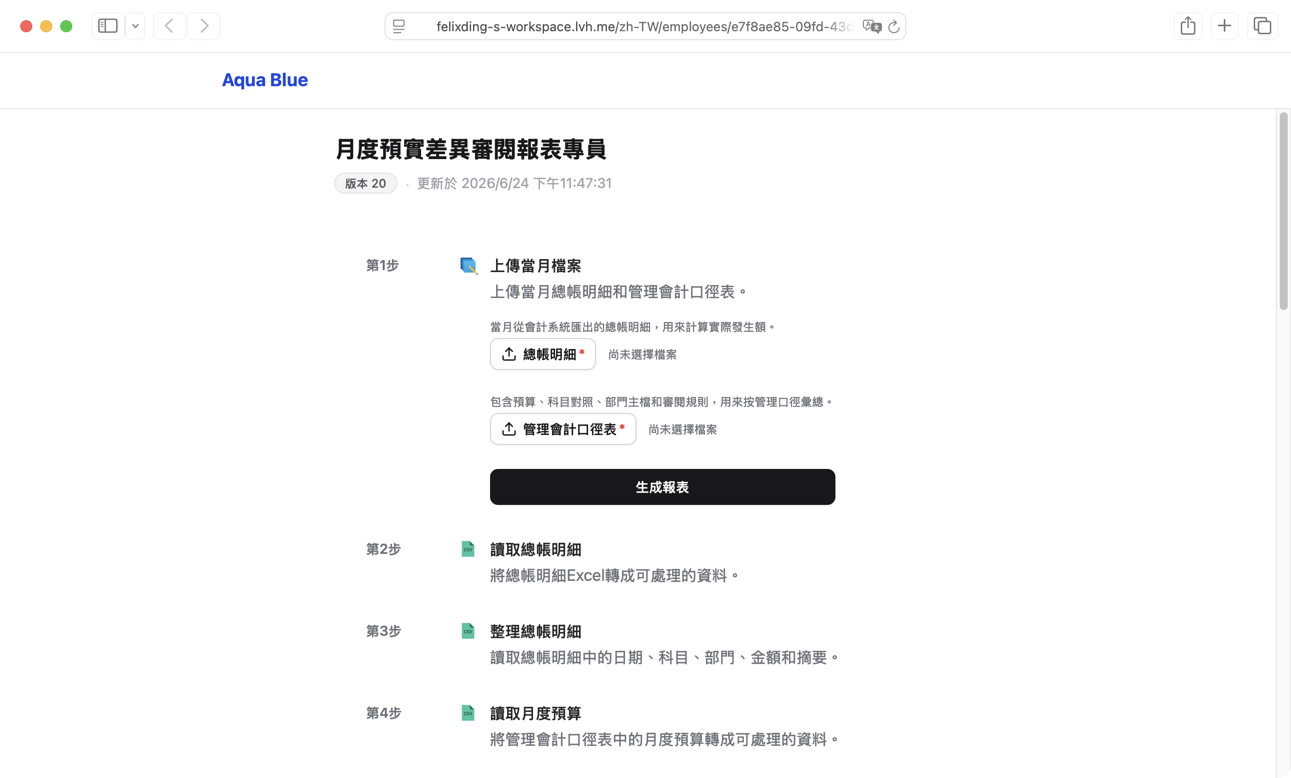Click the translate icon in address bar

tap(872, 27)
